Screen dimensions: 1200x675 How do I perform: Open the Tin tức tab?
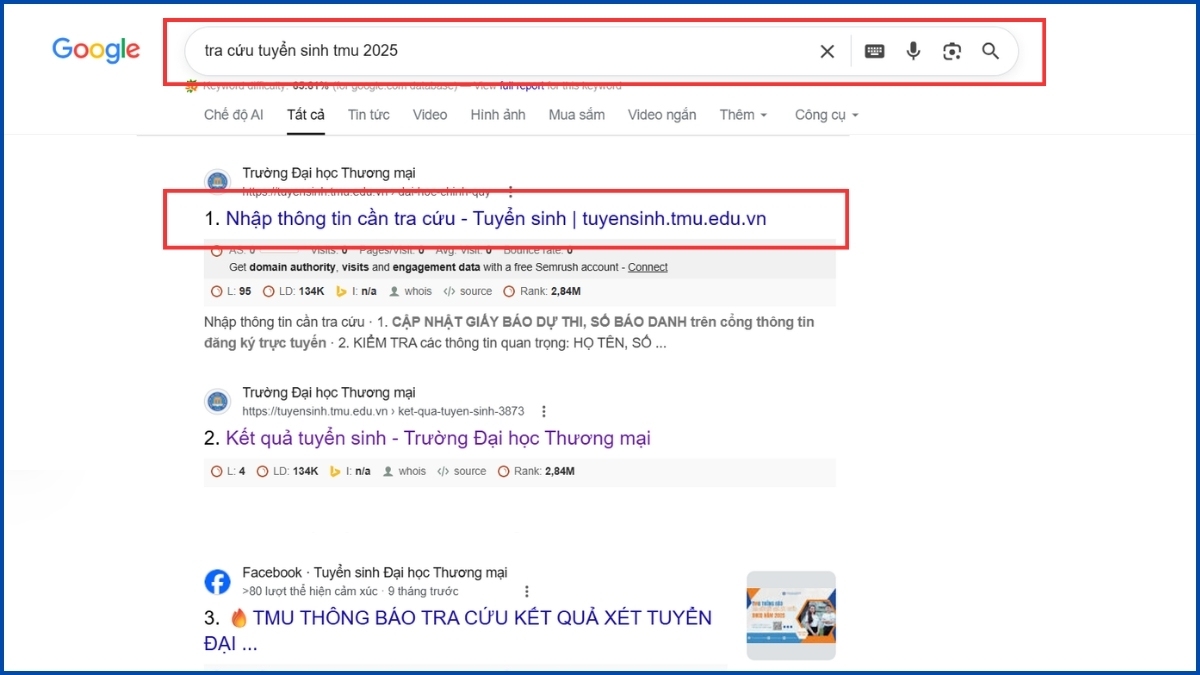point(369,115)
